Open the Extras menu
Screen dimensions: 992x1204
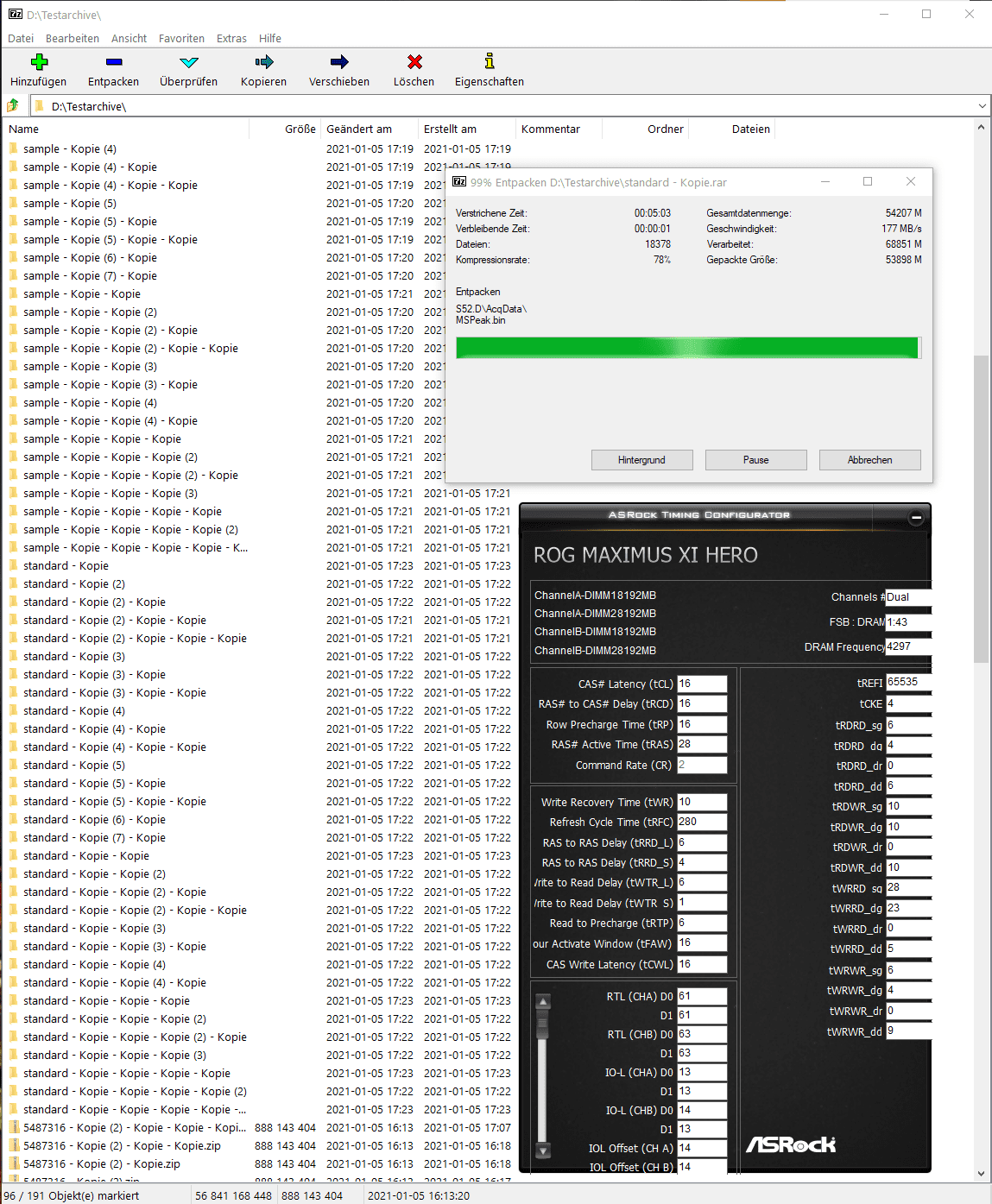231,38
